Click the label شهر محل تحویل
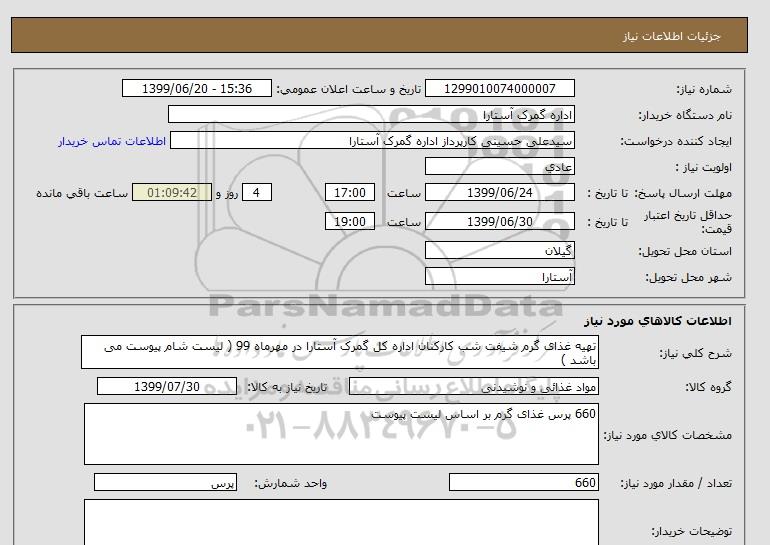 [x=688, y=277]
